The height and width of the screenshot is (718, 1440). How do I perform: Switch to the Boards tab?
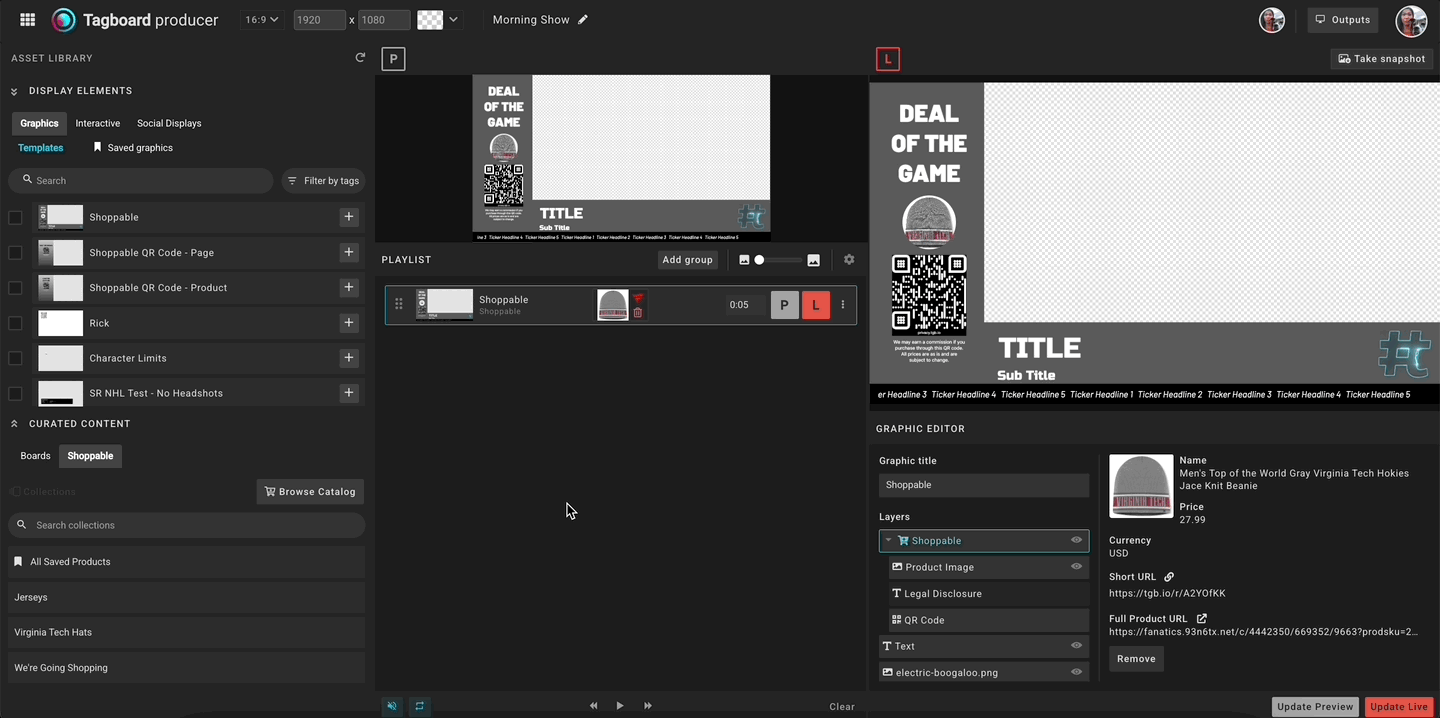point(35,456)
